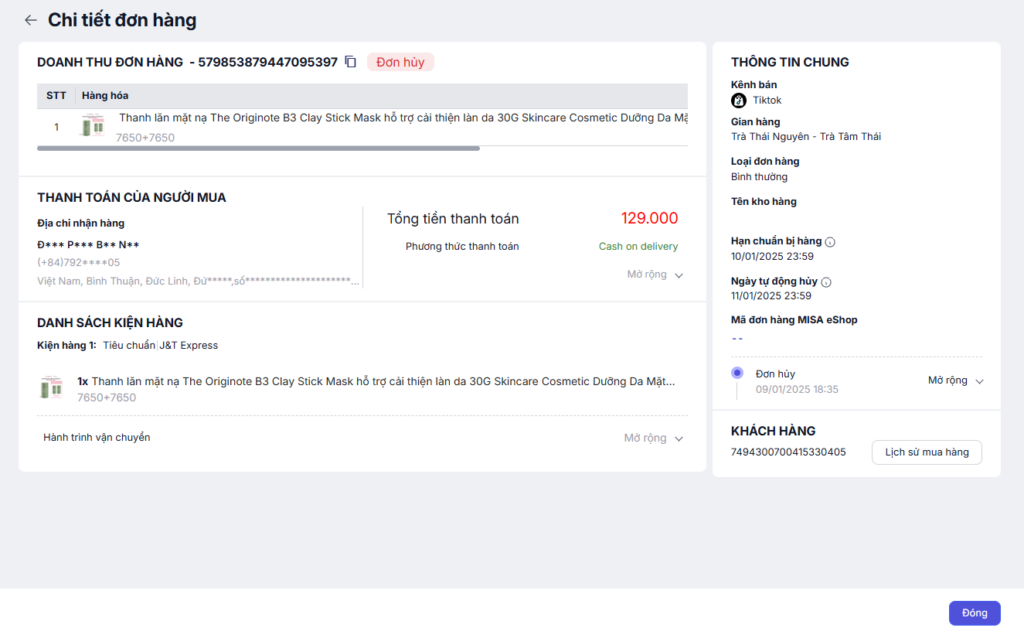This screenshot has height=638, width=1024.
Task: Click info icon beside Ngày tự động hủy
Action: point(826,282)
